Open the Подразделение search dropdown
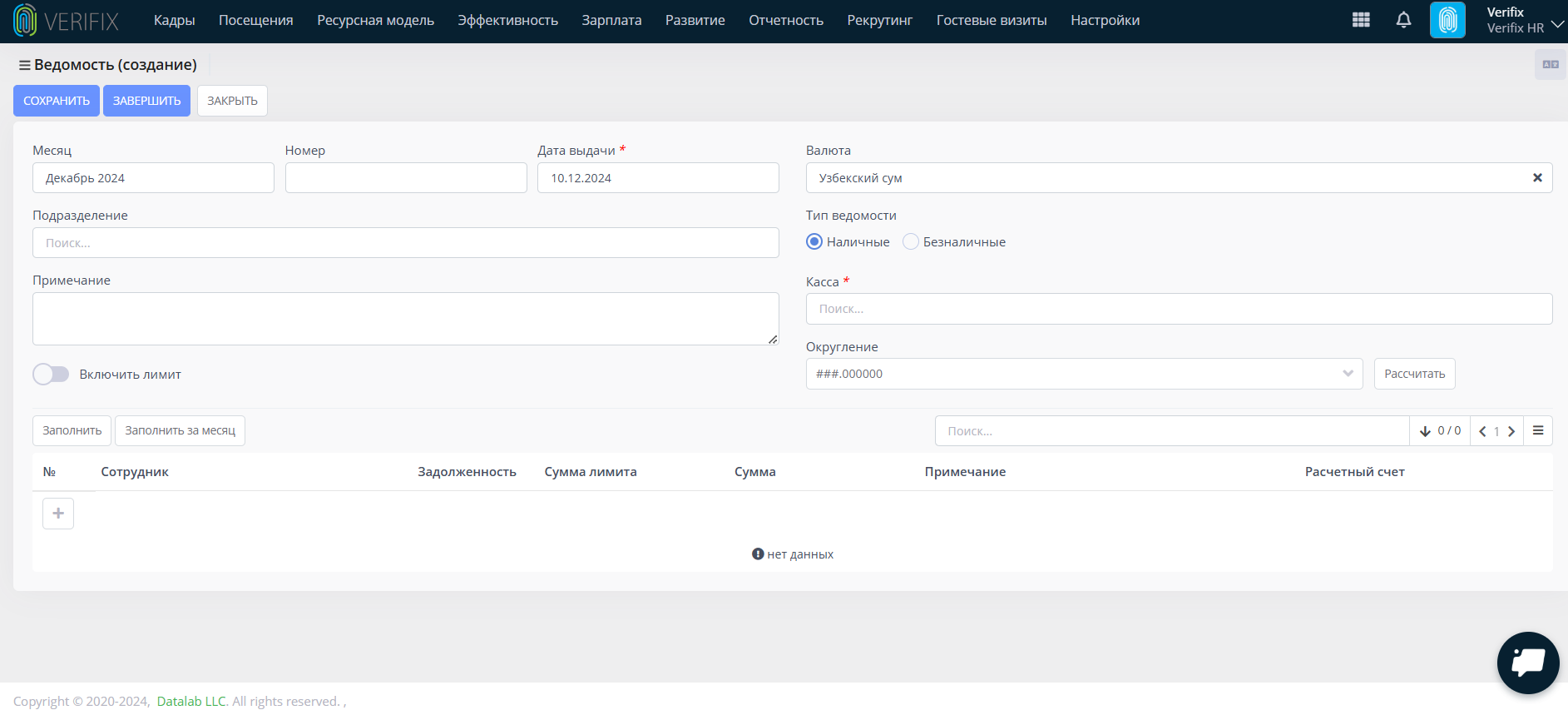 [x=406, y=243]
